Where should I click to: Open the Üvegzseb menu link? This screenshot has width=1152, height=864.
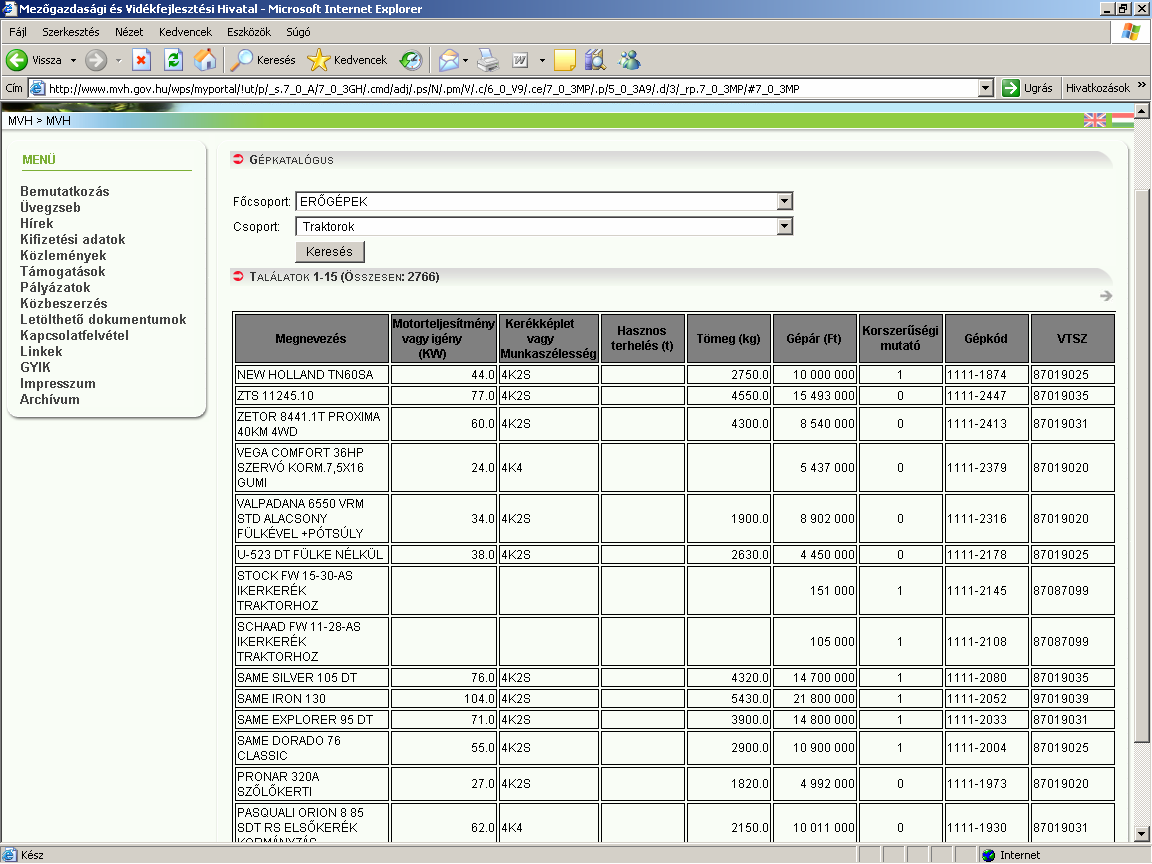tap(50, 207)
